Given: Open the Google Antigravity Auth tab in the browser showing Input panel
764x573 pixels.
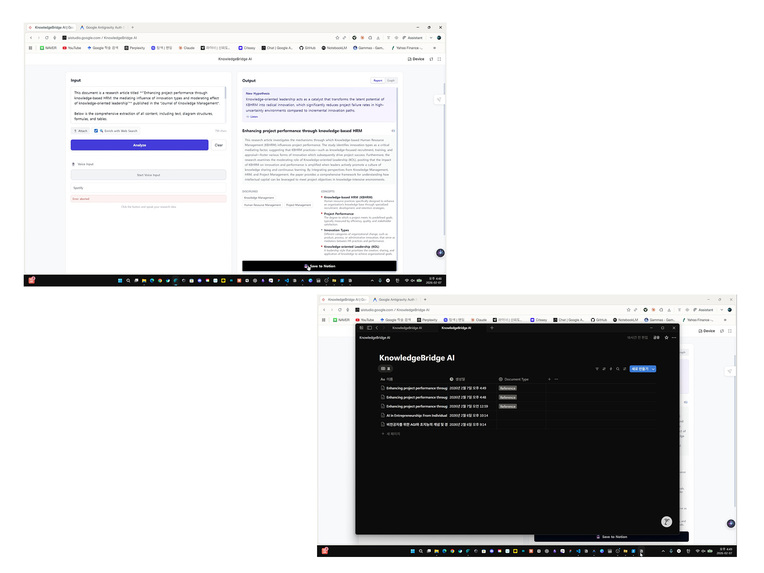Looking at the screenshot, I should tap(102, 27).
